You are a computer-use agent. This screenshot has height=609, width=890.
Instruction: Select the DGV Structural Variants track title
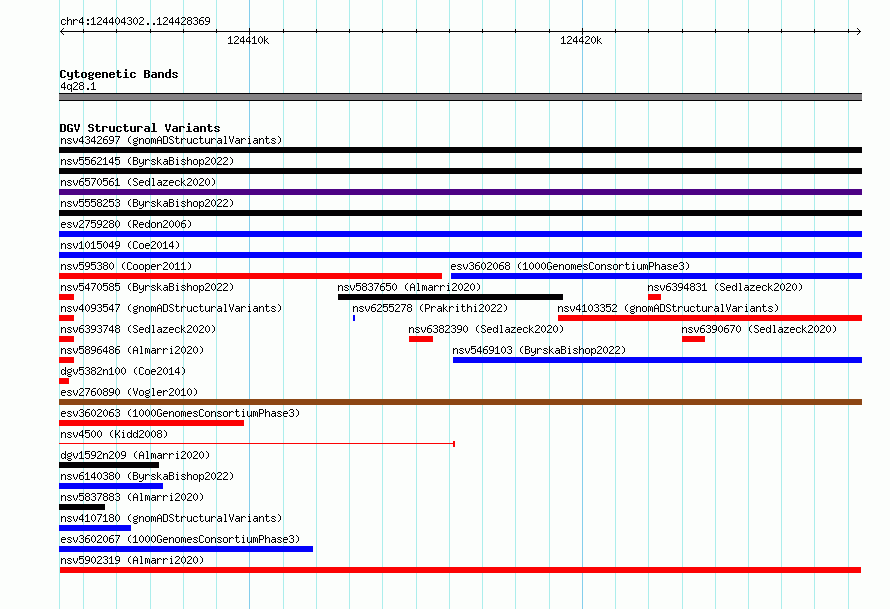click(140, 128)
